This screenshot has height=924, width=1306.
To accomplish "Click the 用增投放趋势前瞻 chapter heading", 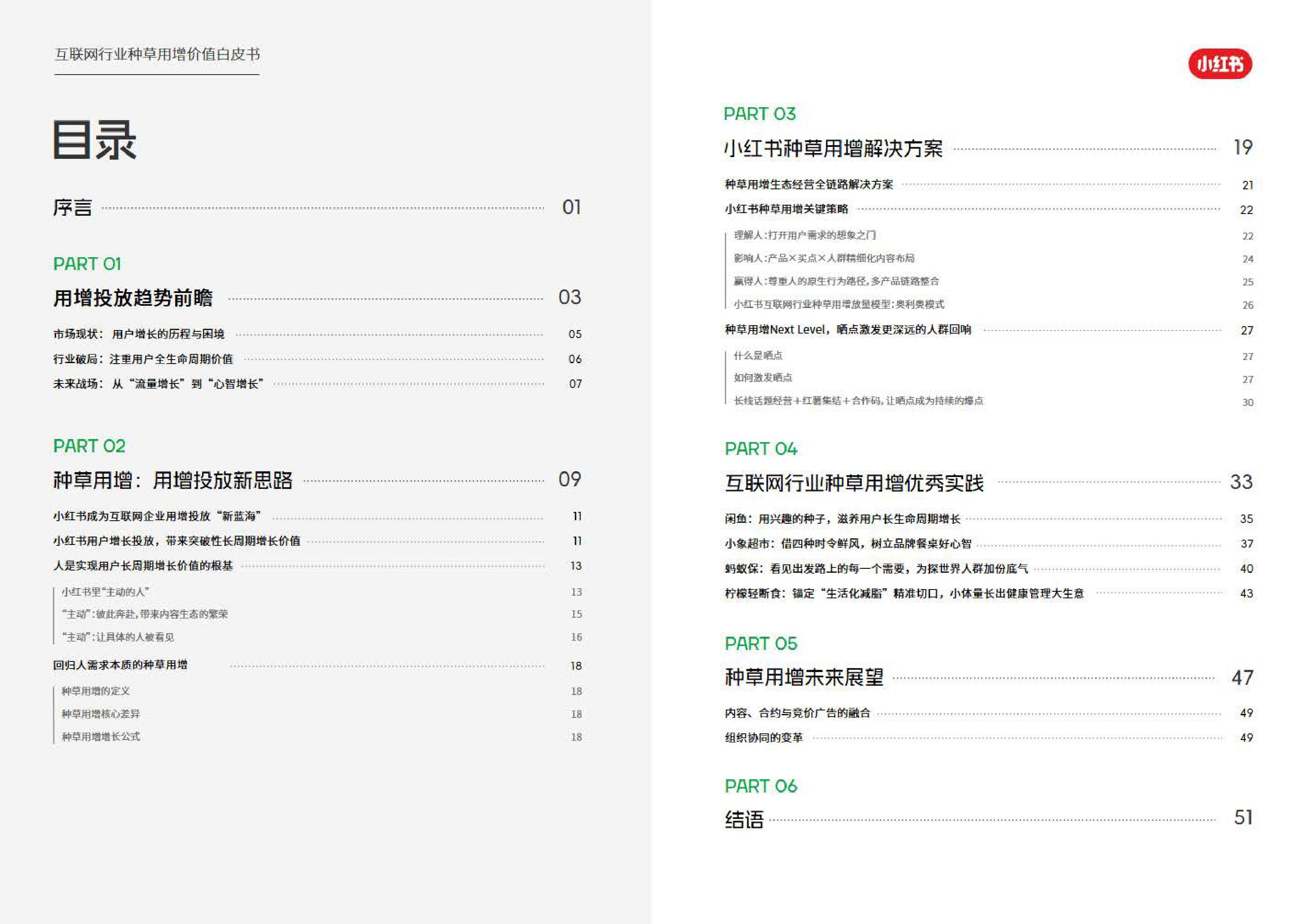I will 133,297.
